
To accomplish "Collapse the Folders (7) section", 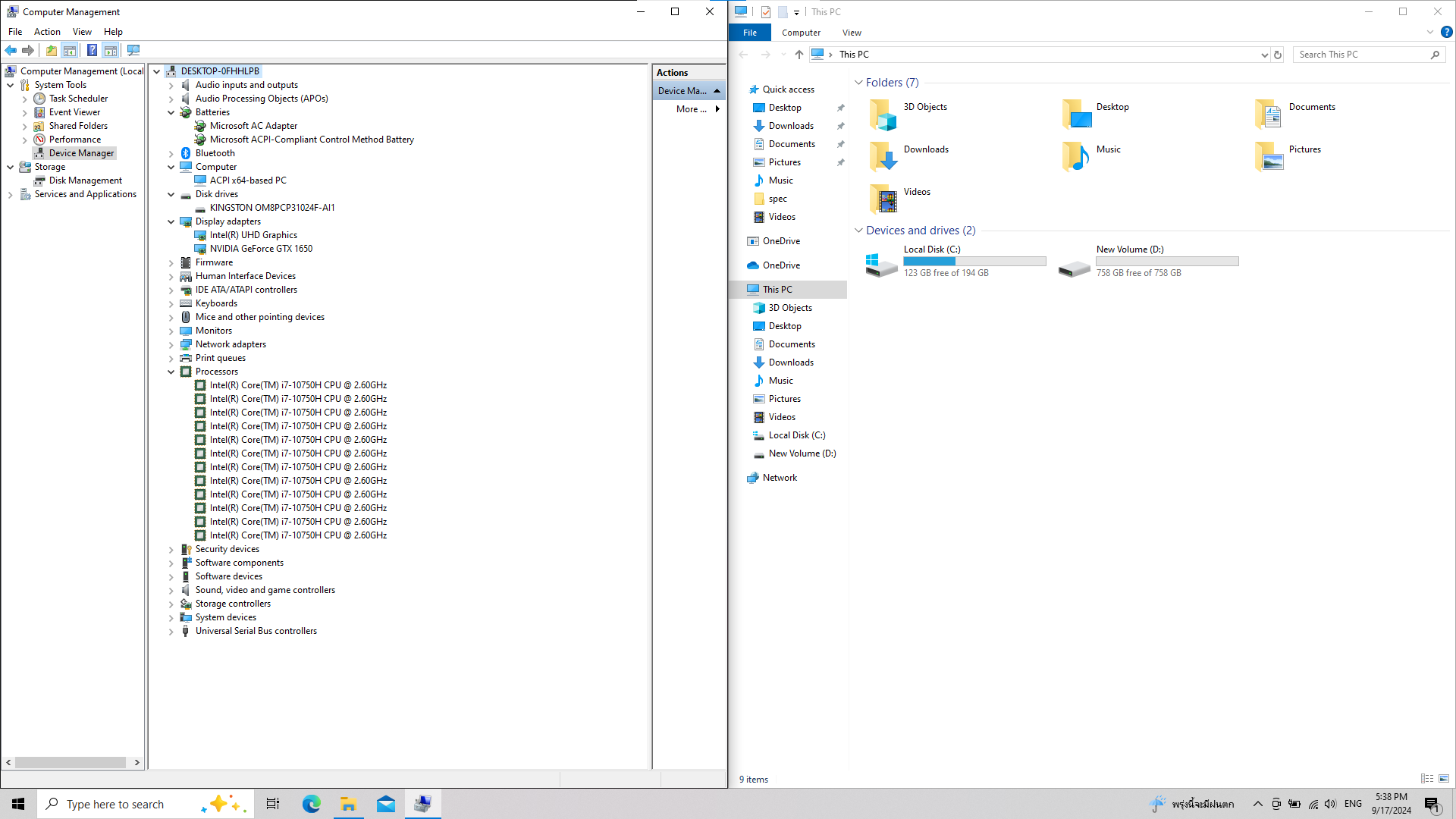I will (858, 83).
